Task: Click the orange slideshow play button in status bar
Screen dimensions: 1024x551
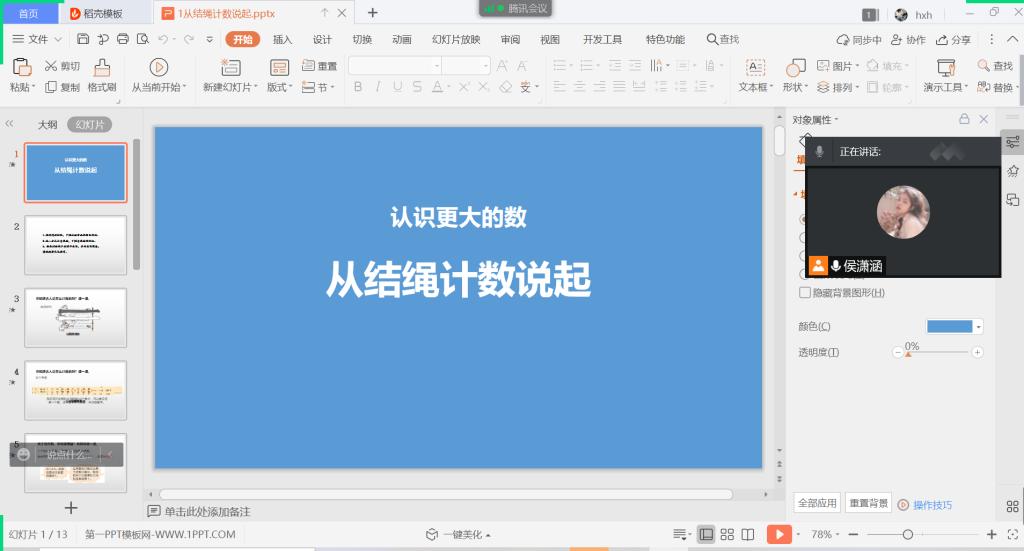Action: [x=780, y=534]
